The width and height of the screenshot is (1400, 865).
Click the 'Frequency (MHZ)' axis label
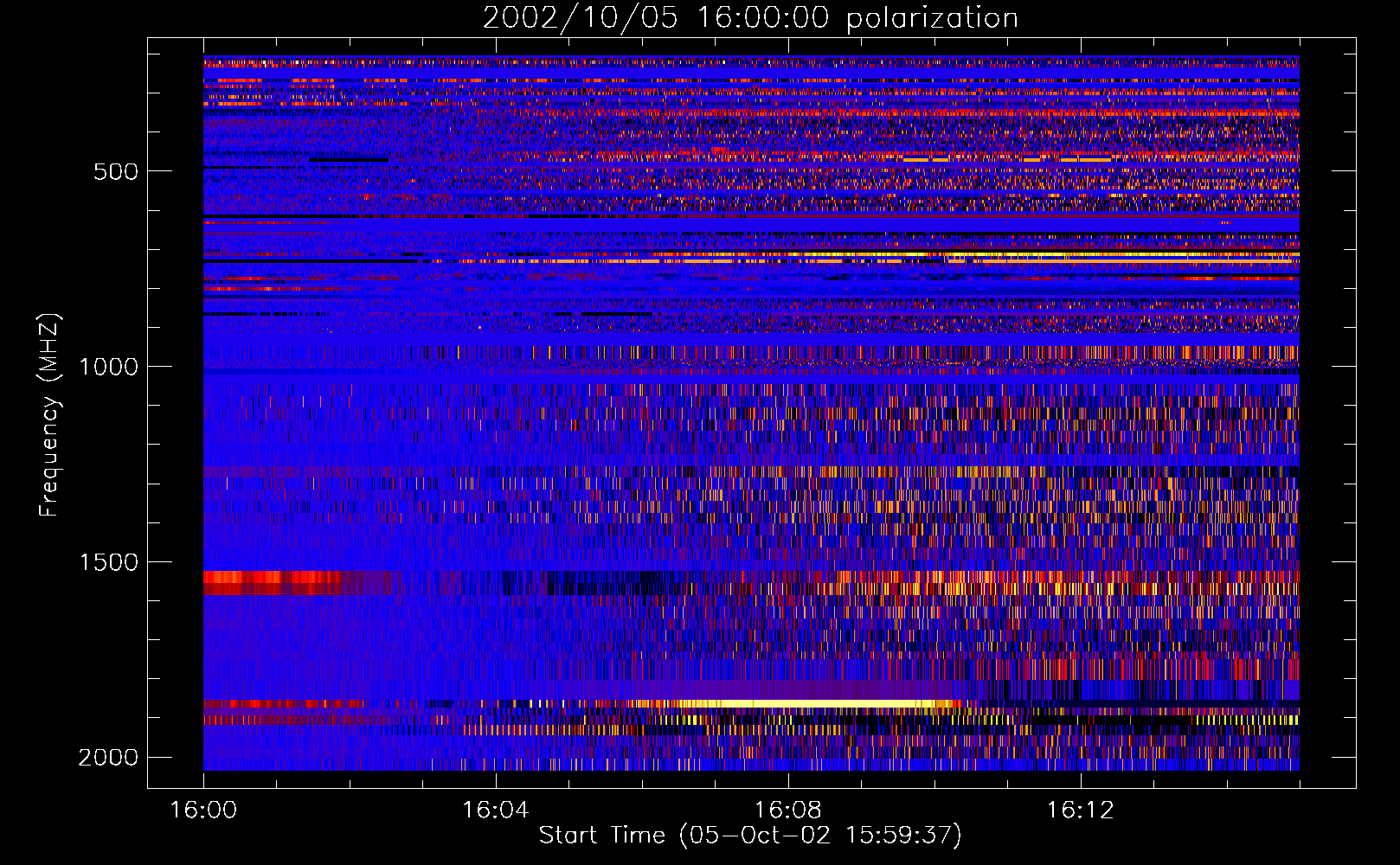pos(50,415)
